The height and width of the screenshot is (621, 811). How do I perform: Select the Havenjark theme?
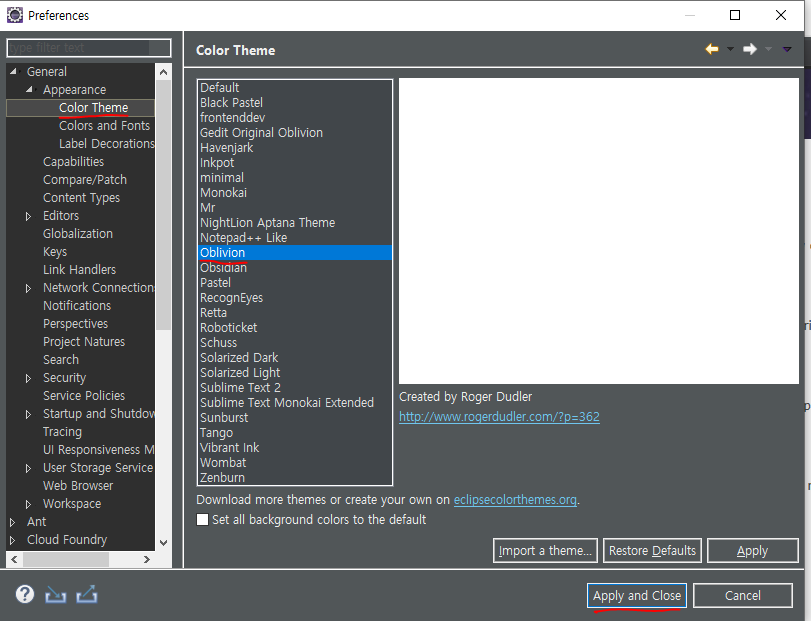pos(295,147)
